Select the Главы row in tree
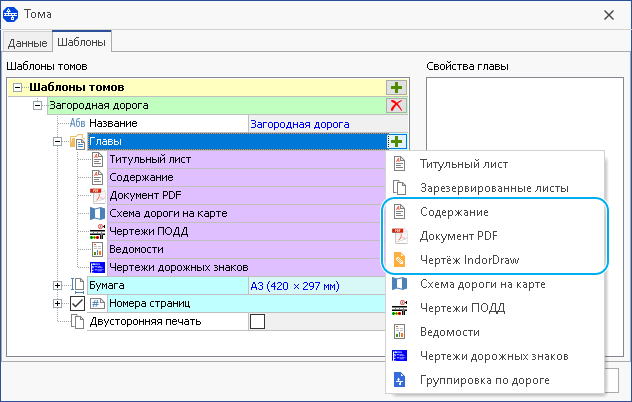 coord(237,142)
